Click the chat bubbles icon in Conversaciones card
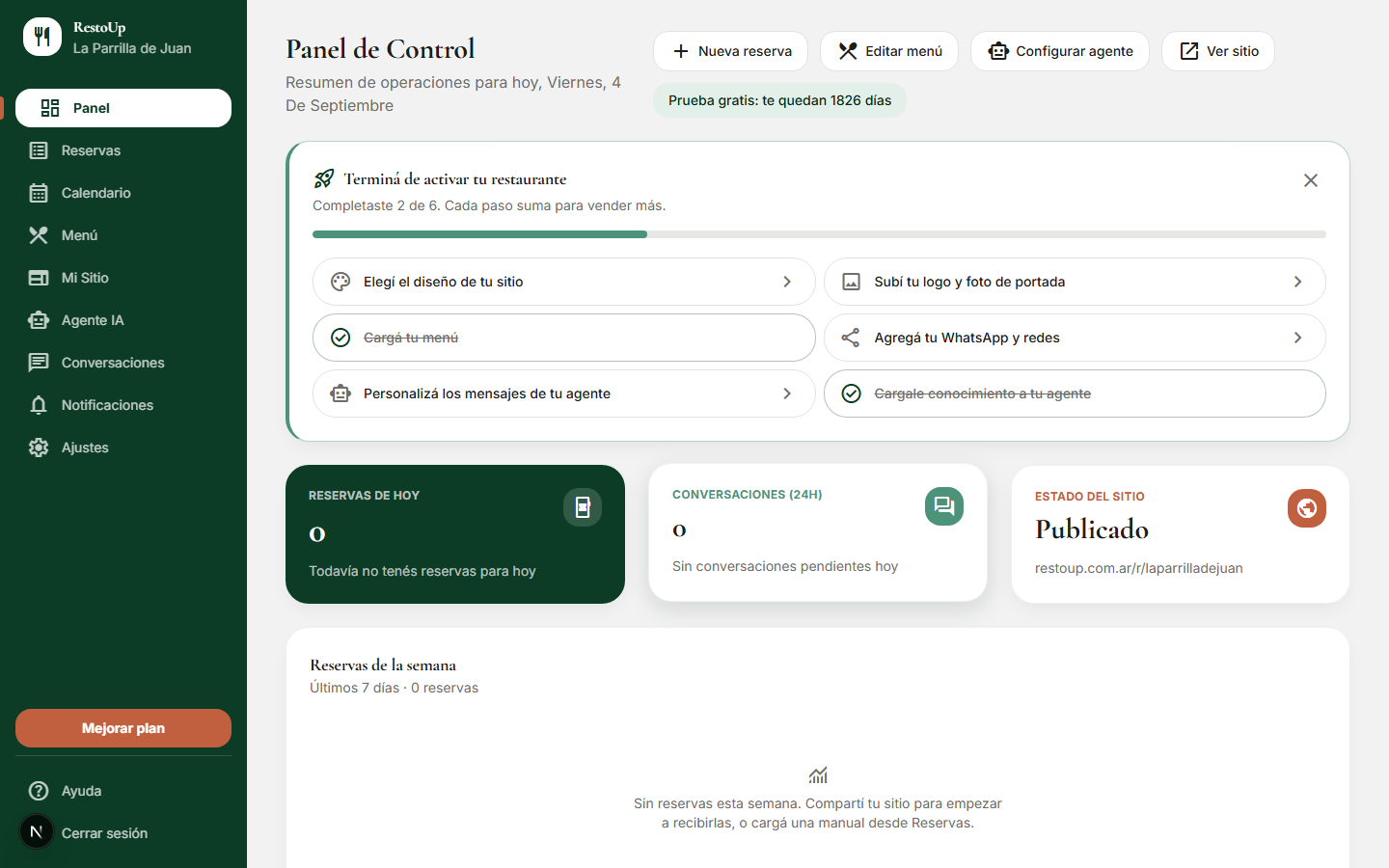Viewport: 1389px width, 868px height. [x=944, y=506]
